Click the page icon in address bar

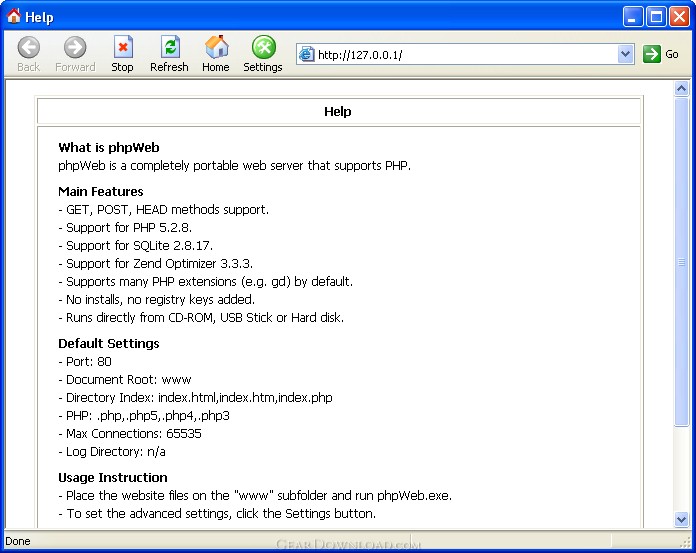(306, 54)
